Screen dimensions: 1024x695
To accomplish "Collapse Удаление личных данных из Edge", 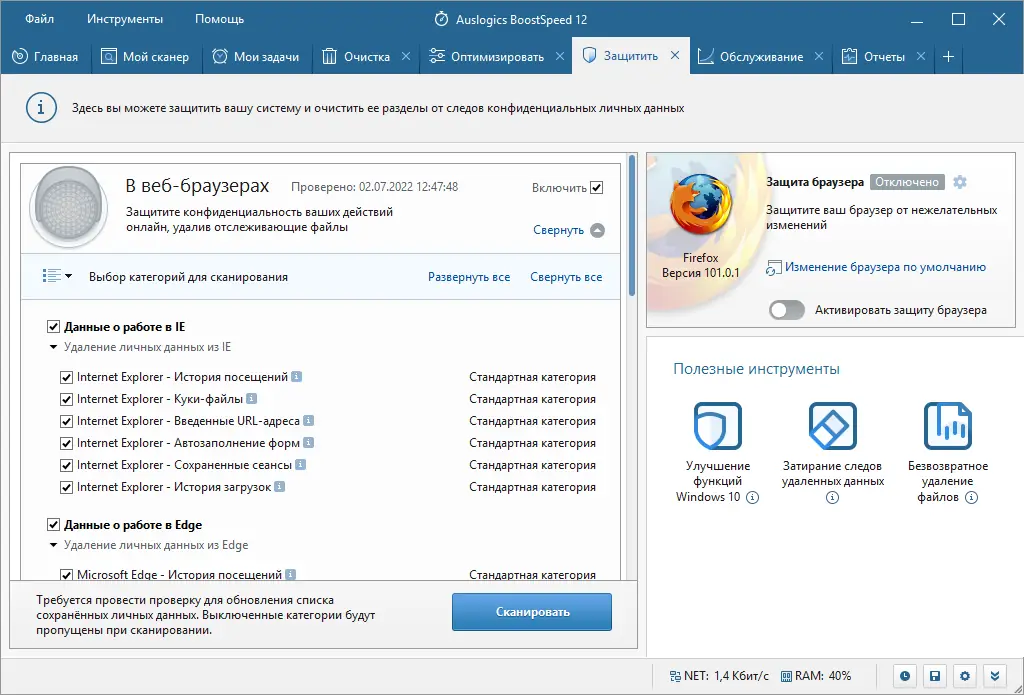I will coord(54,545).
